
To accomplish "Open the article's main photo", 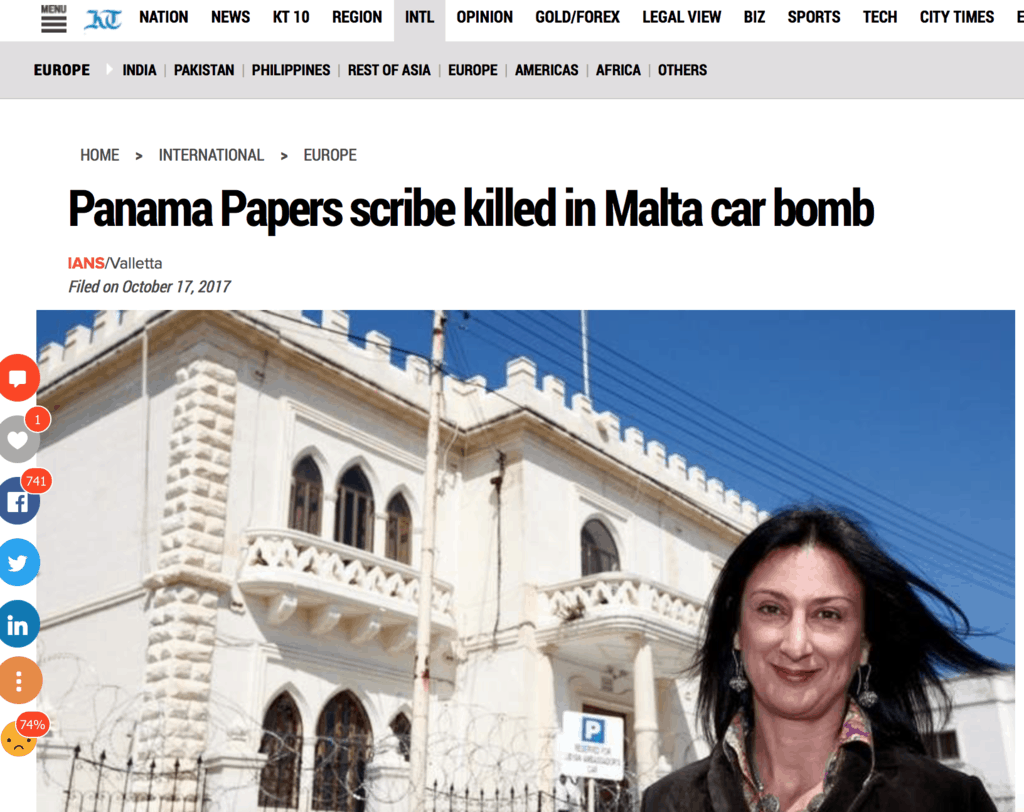I will (526, 560).
